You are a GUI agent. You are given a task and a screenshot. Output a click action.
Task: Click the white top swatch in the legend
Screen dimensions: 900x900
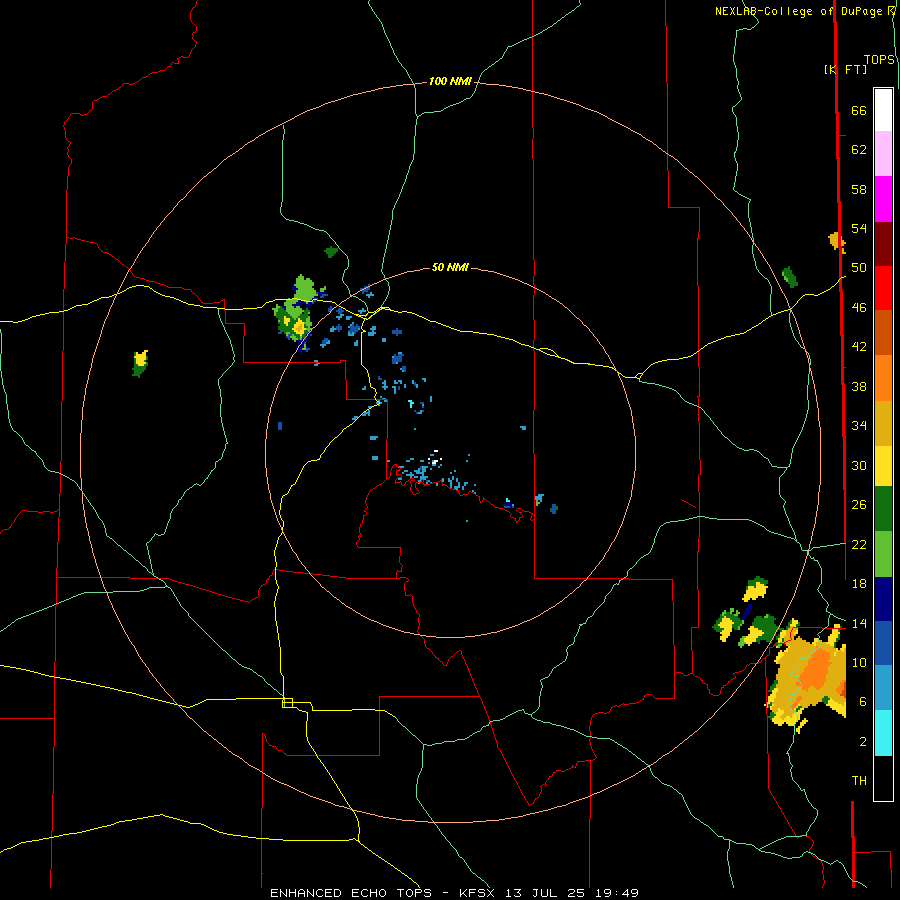click(x=883, y=110)
